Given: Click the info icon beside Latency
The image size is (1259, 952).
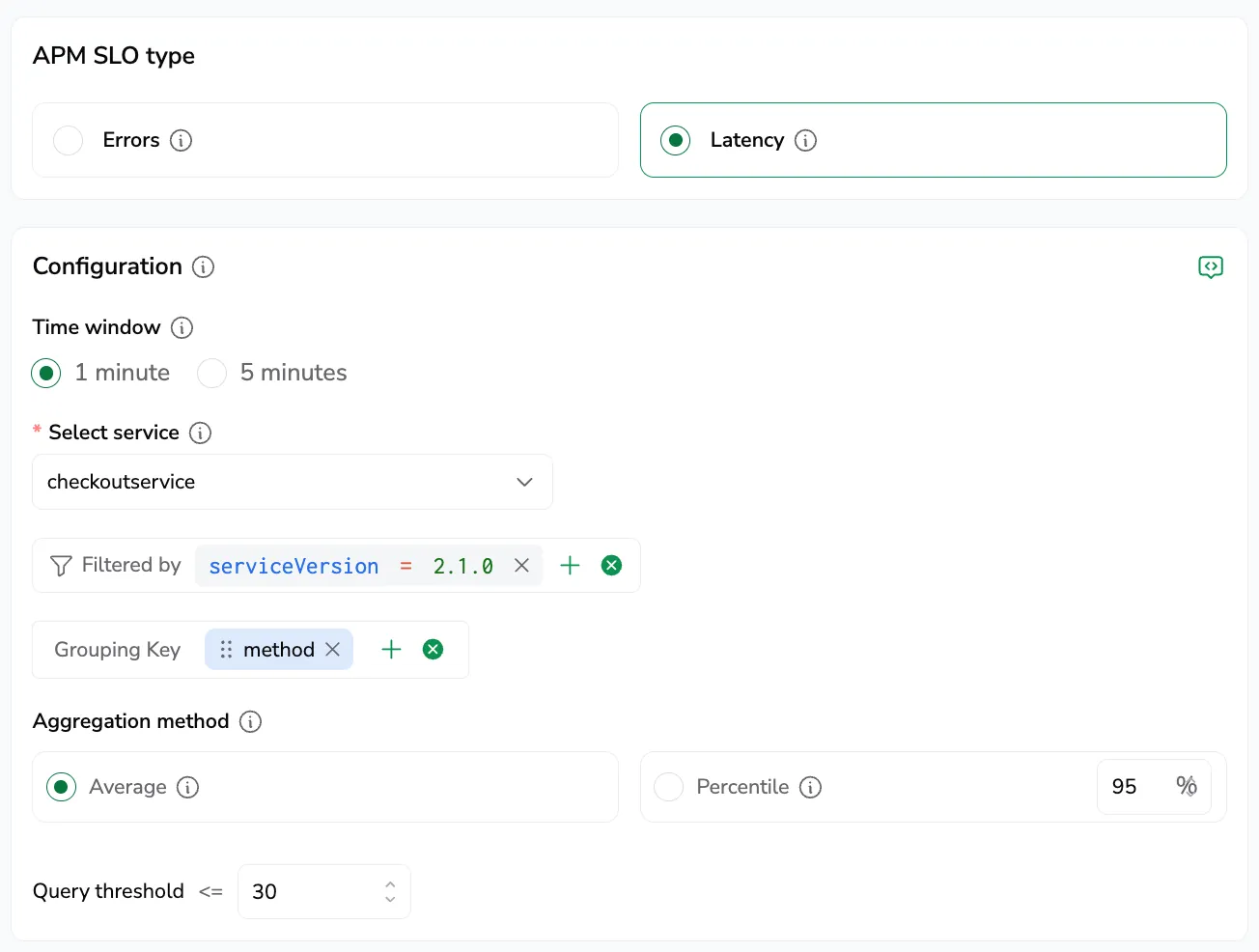Looking at the screenshot, I should (805, 140).
